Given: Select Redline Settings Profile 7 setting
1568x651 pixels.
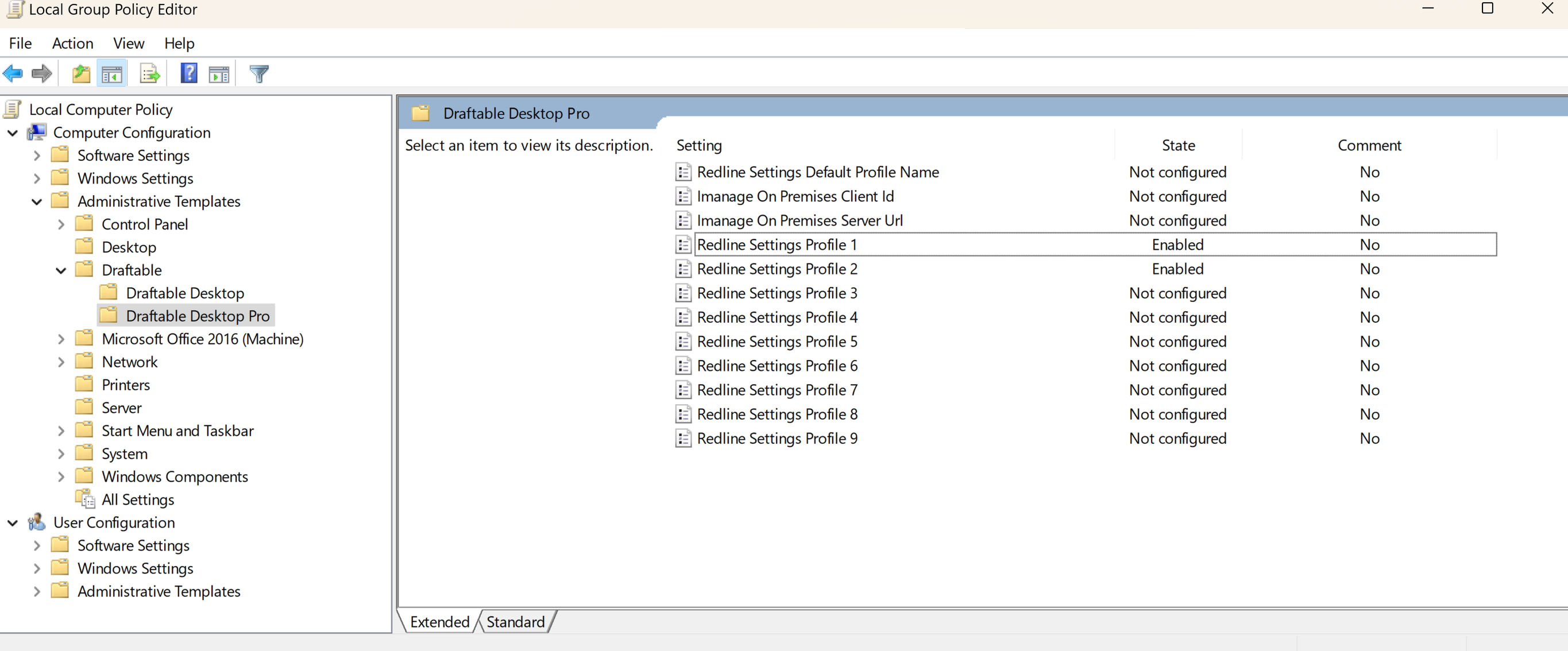Looking at the screenshot, I should coord(777,390).
